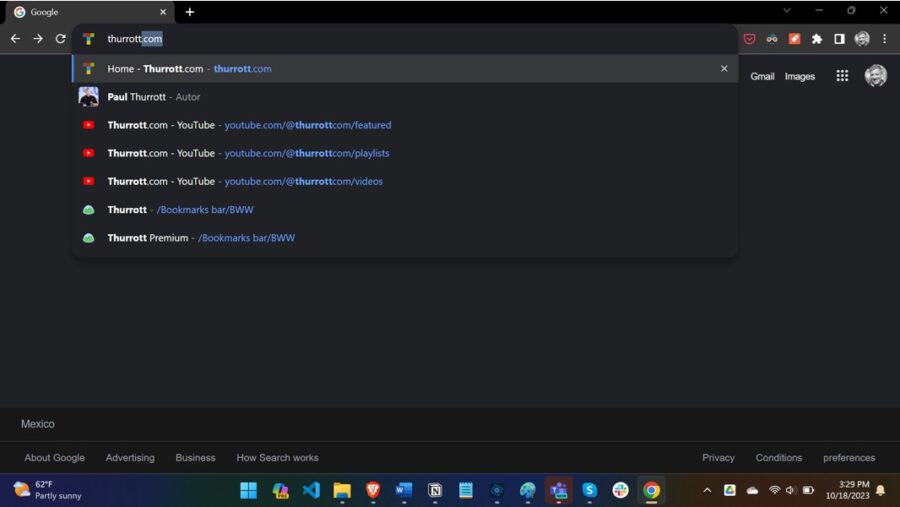The image size is (900, 507).
Task: Click the glasses extension icon
Action: point(771,39)
